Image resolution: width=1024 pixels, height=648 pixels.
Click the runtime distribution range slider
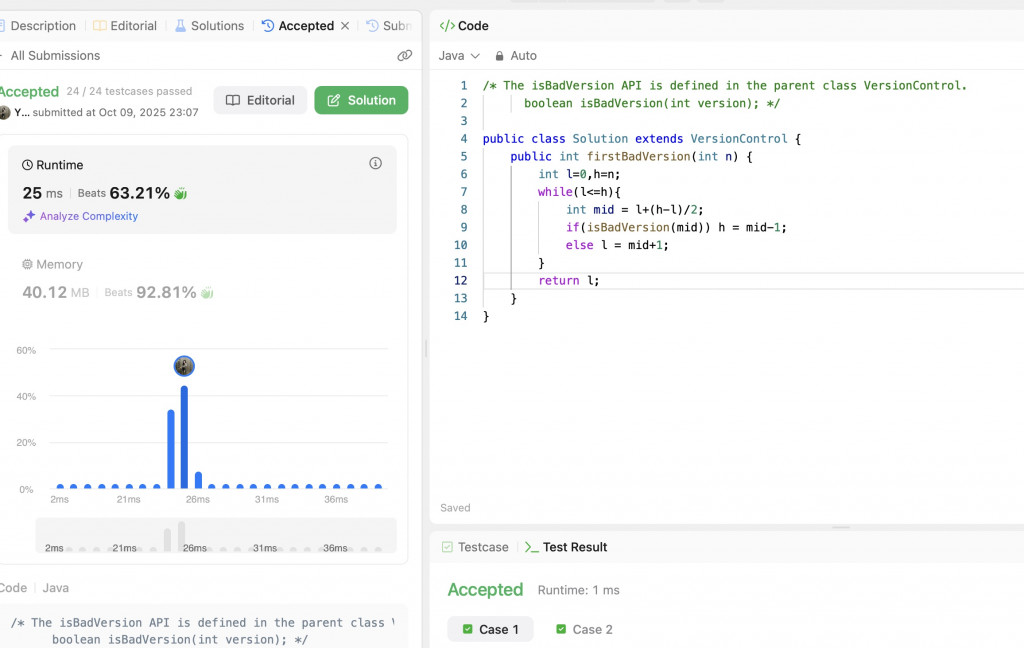[x=215, y=535]
